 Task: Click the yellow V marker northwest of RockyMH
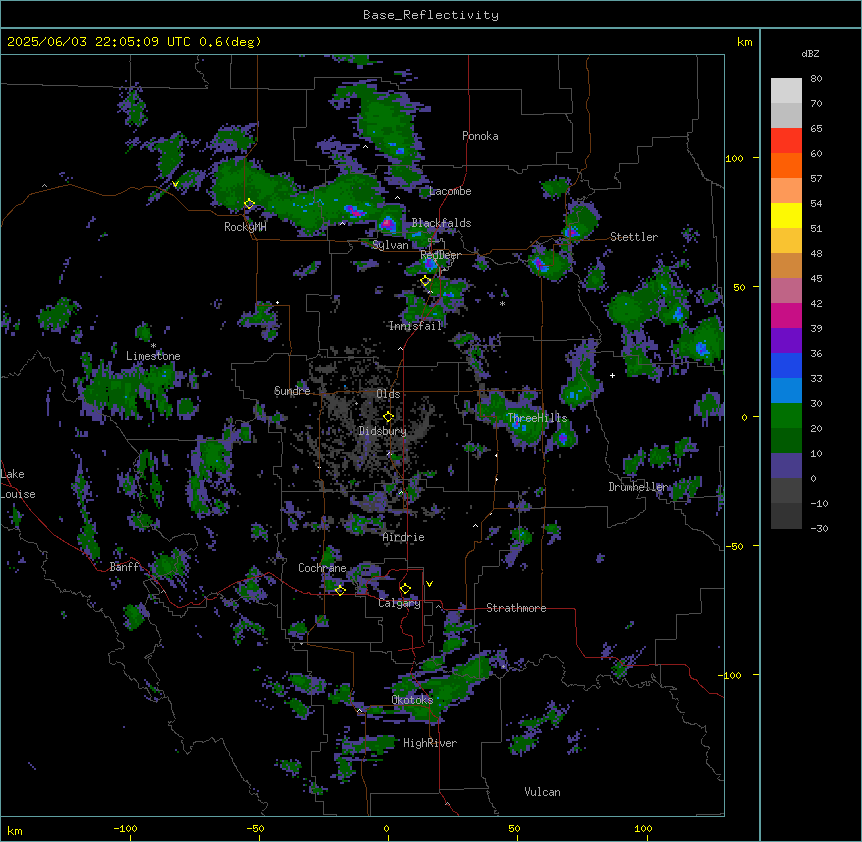[x=175, y=184]
